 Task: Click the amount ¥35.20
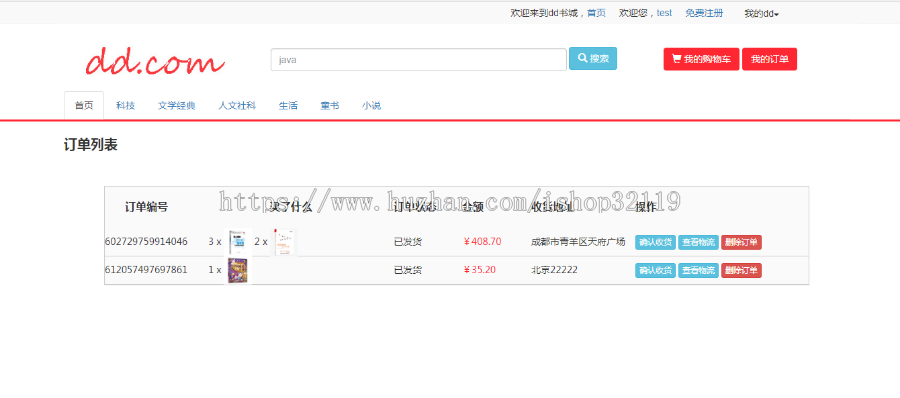(x=479, y=270)
